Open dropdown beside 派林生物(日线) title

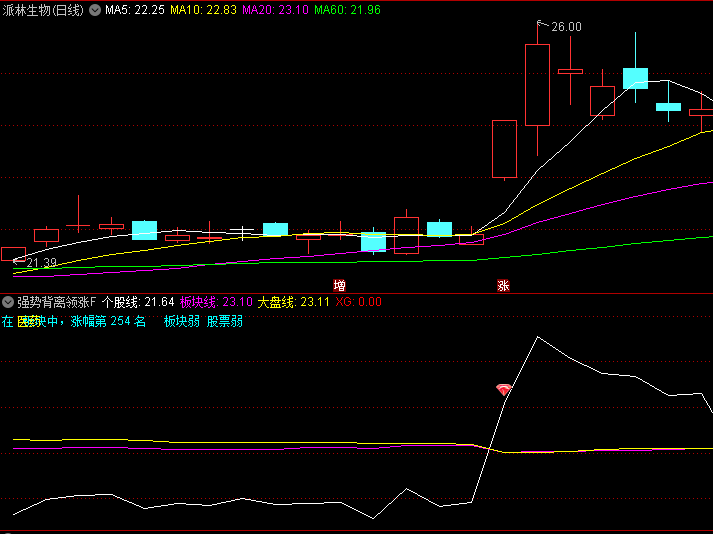(95, 10)
